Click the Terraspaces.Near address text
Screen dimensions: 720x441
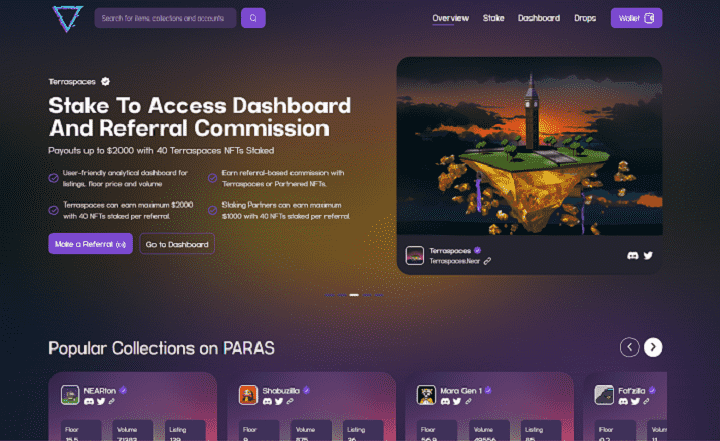click(x=455, y=261)
